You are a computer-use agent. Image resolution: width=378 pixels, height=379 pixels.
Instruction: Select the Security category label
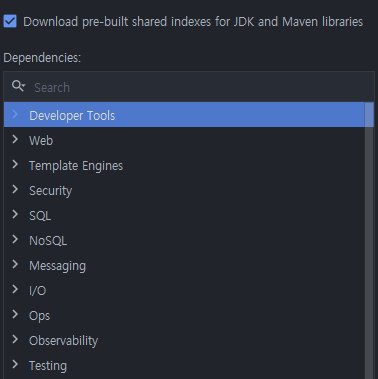[50, 191]
